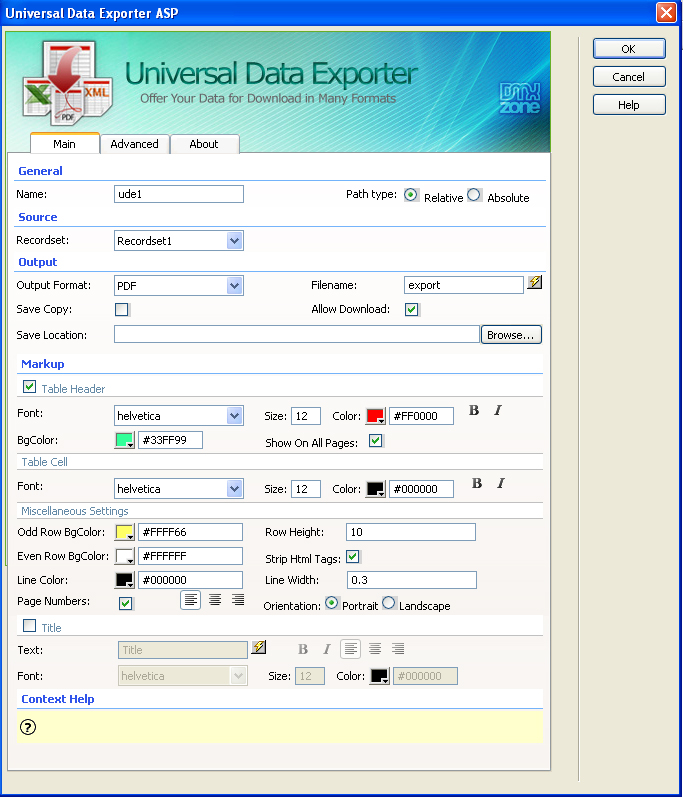Select the Absolute path type
Screen dimensions: 683x797
pos(474,195)
